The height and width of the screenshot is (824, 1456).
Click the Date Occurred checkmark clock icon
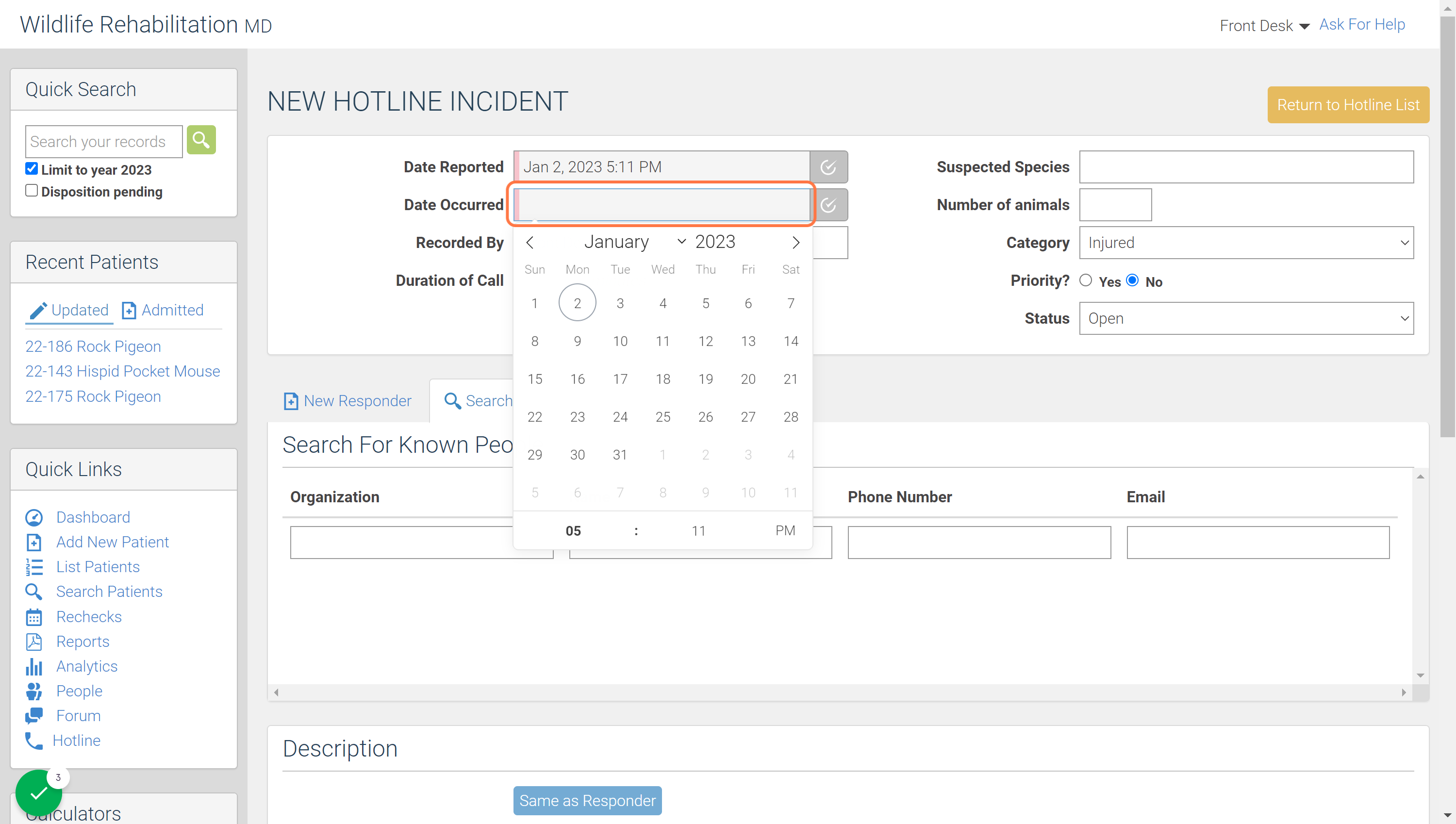pos(828,205)
